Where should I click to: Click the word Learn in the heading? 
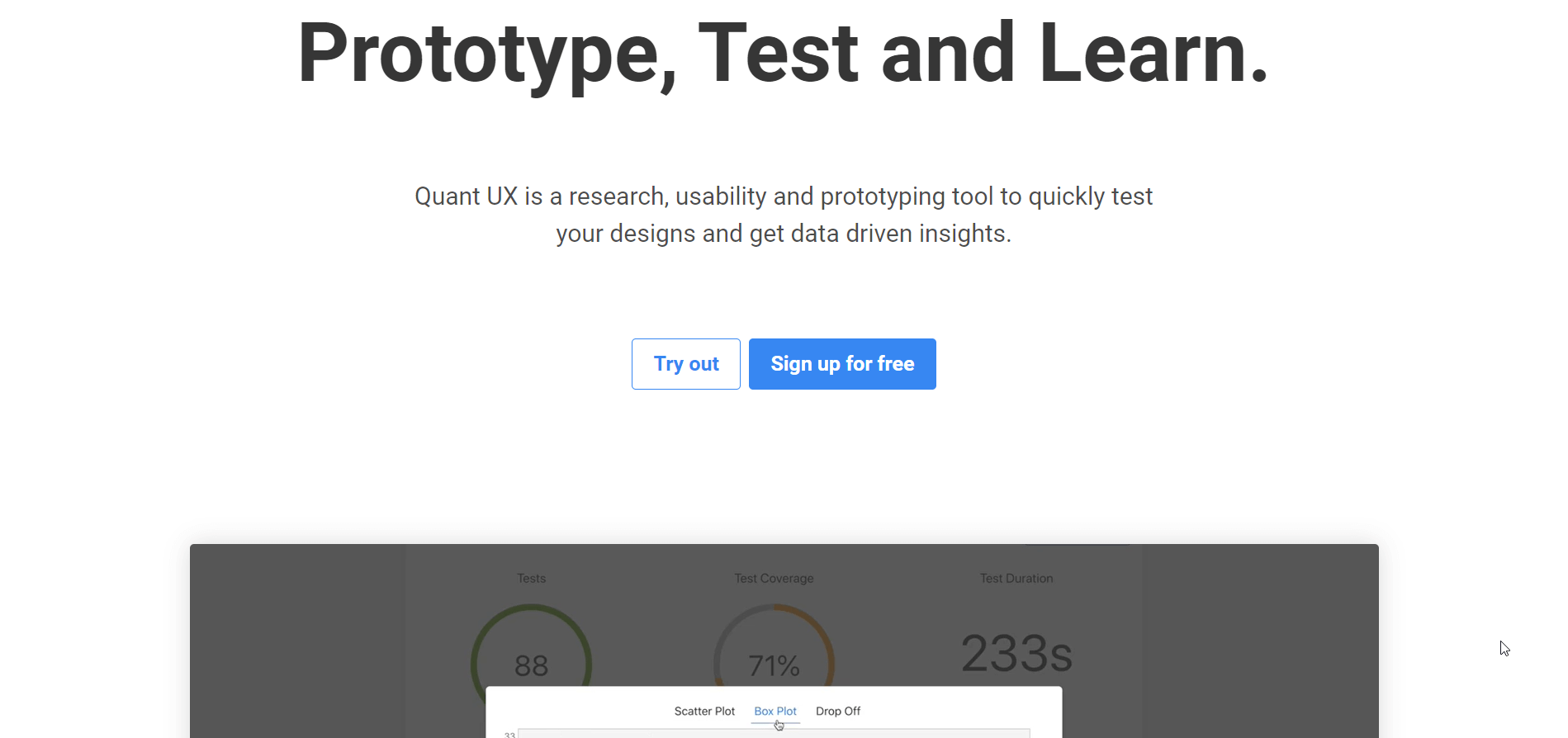[1153, 53]
